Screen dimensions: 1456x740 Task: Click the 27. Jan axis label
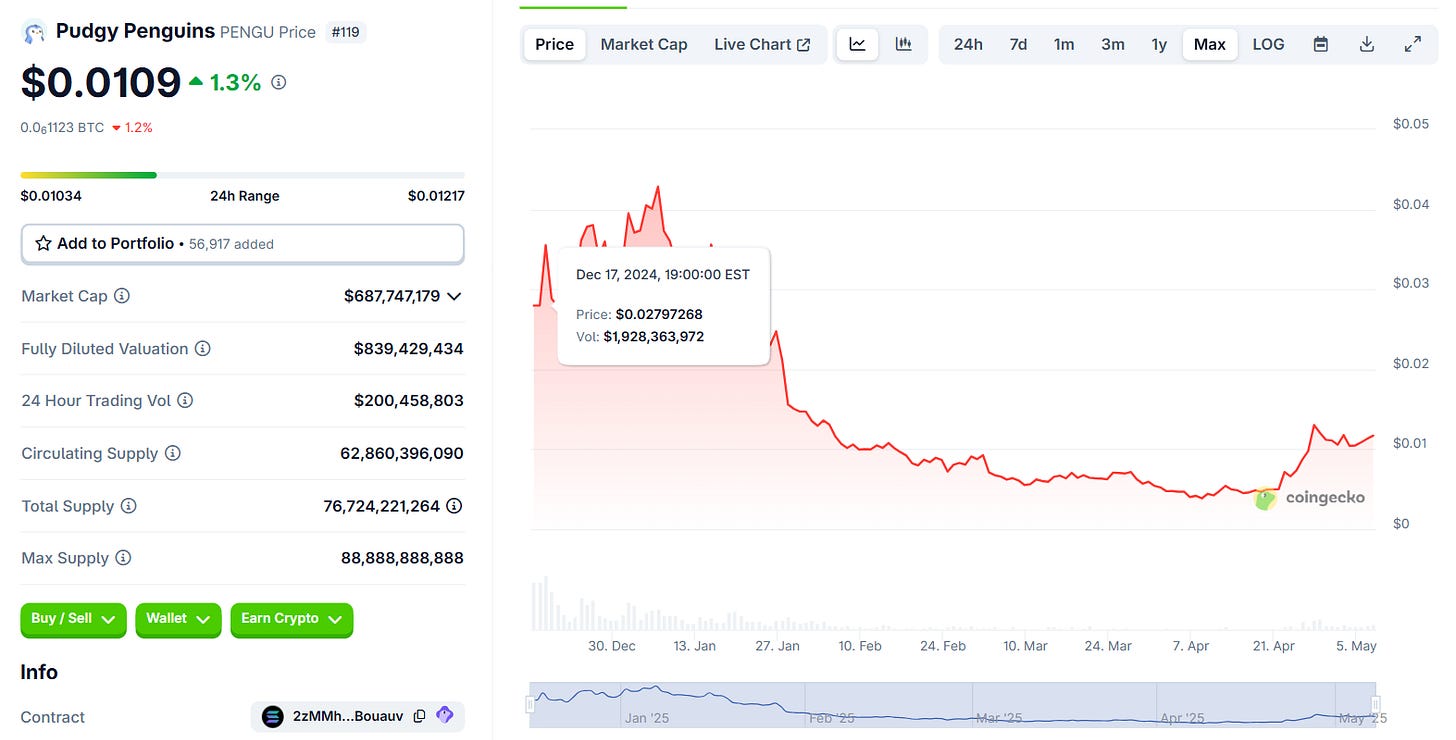(777, 646)
